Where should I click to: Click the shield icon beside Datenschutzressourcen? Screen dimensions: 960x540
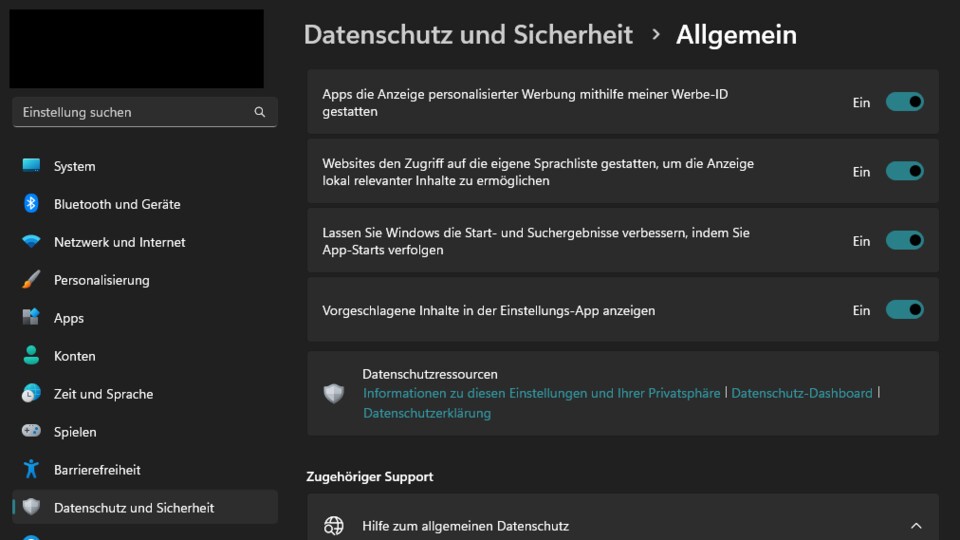(334, 393)
